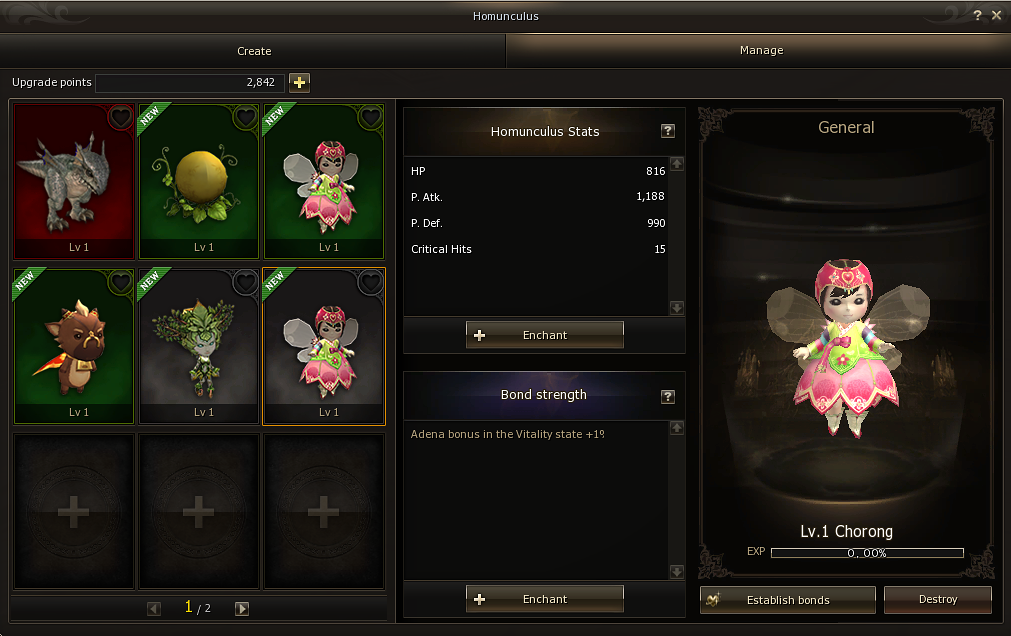Viewport: 1011px width, 636px height.
Task: Click the Homunculus Stats list down arrow
Action: [676, 308]
